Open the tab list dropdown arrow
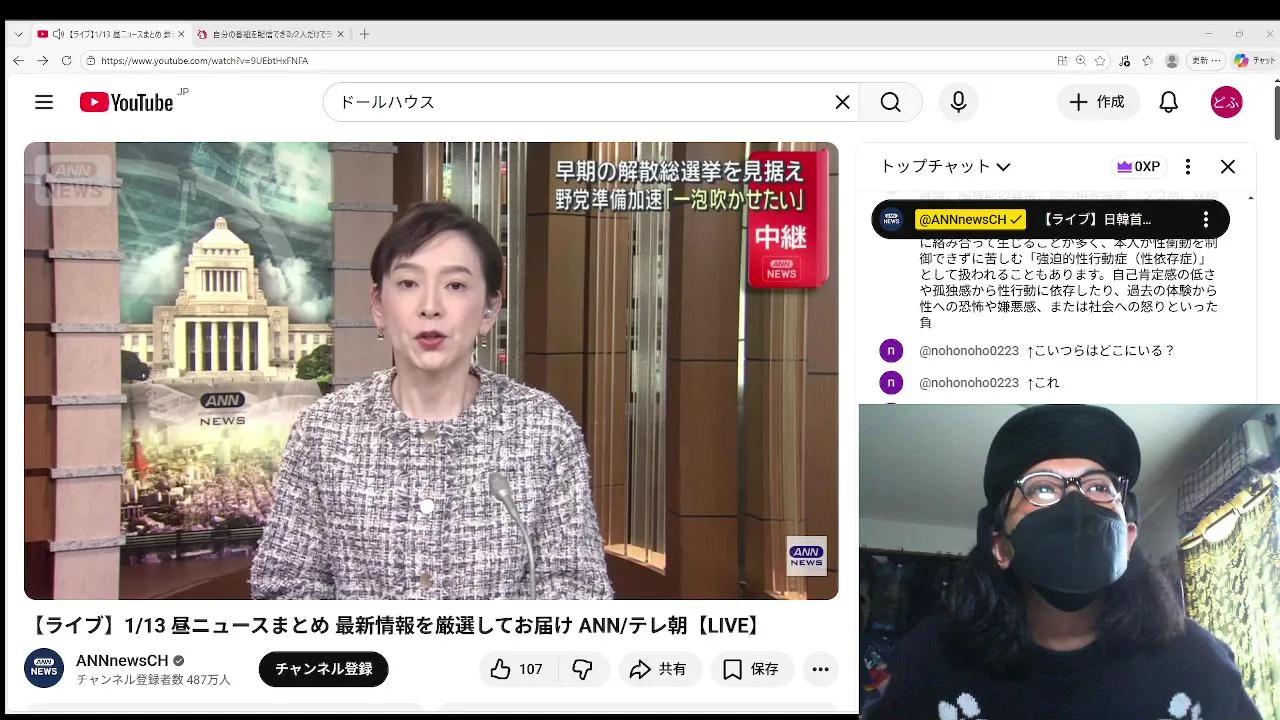 click(x=18, y=34)
